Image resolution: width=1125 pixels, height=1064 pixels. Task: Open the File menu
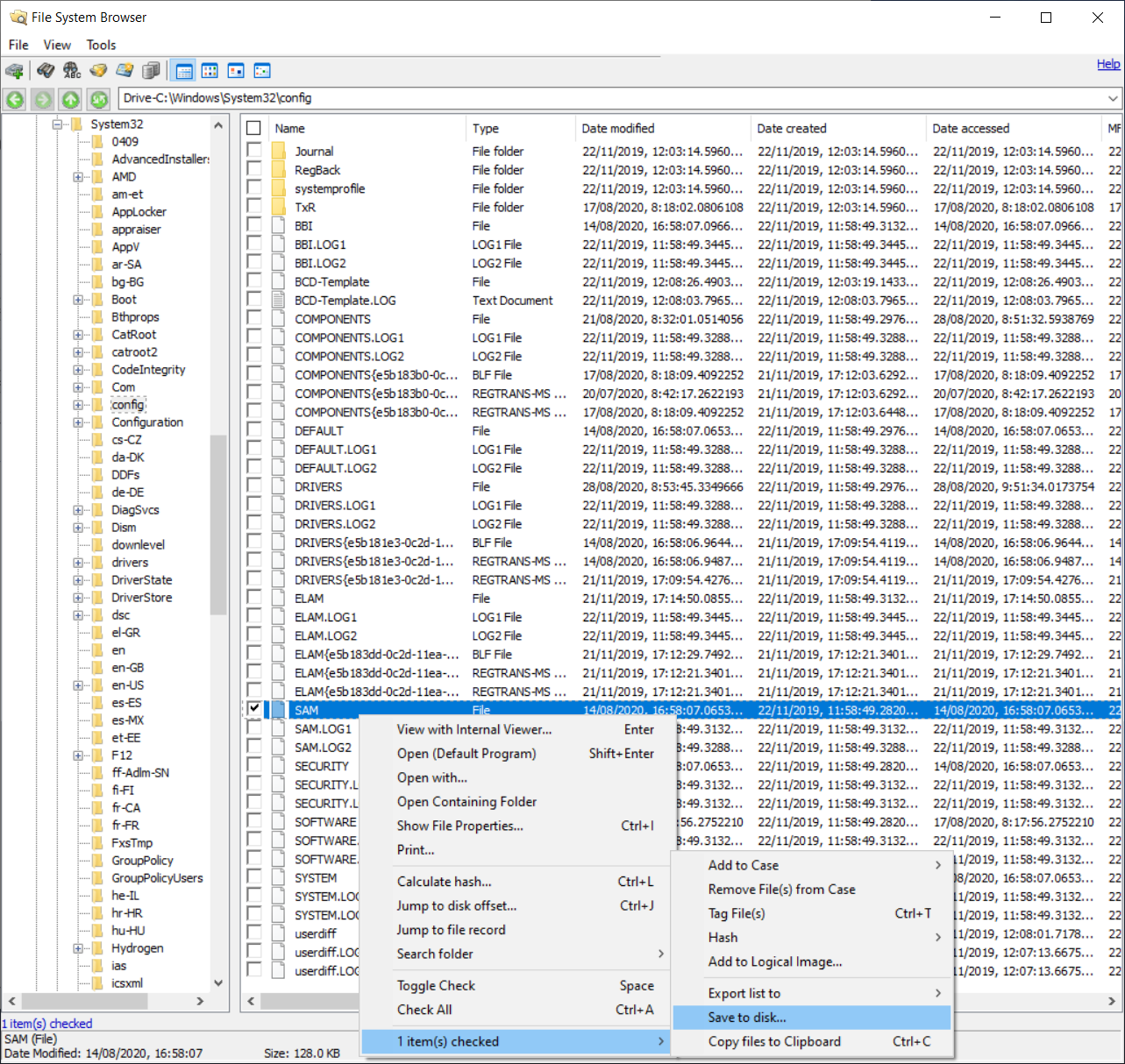tap(18, 45)
